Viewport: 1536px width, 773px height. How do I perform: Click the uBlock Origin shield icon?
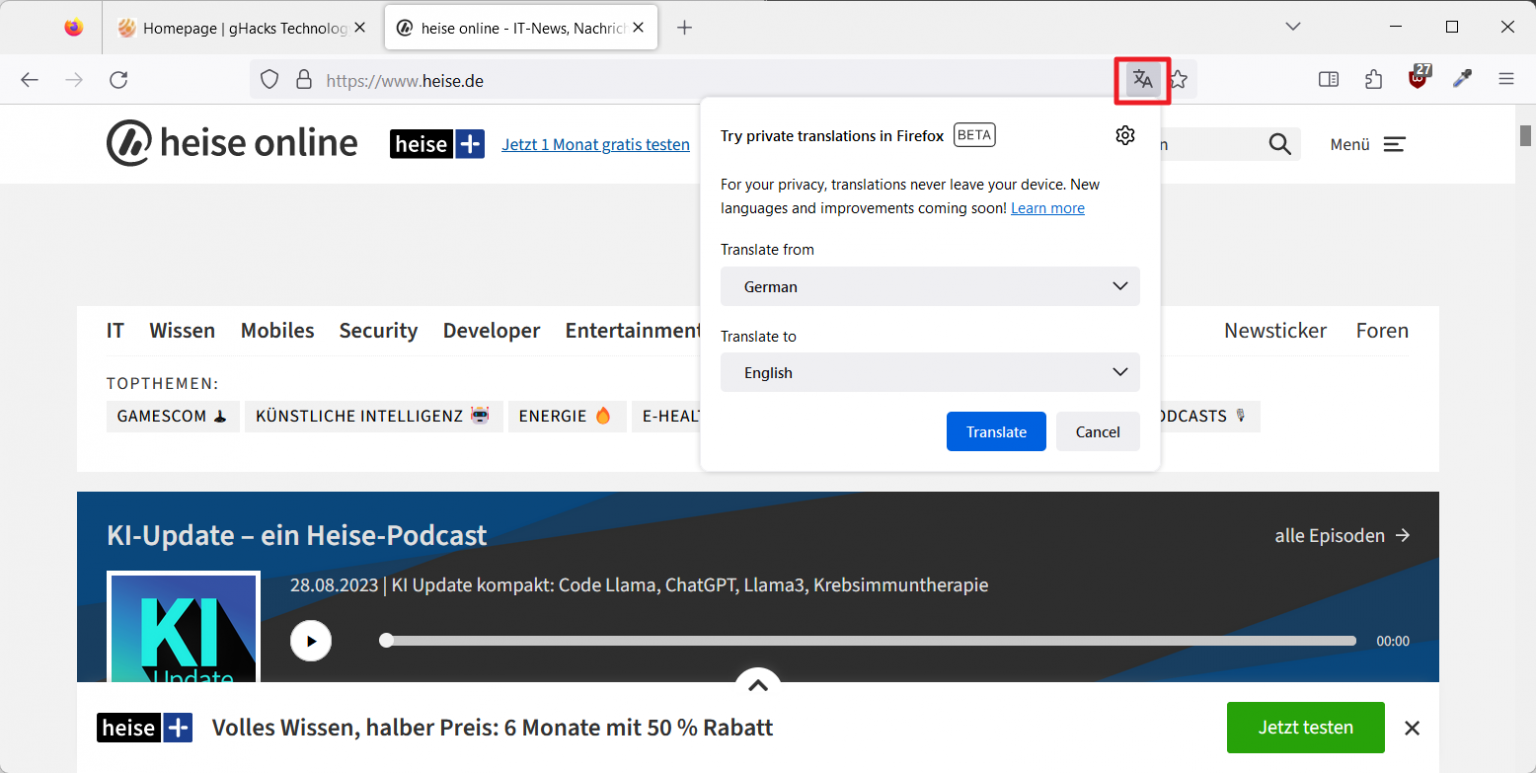[x=1417, y=79]
